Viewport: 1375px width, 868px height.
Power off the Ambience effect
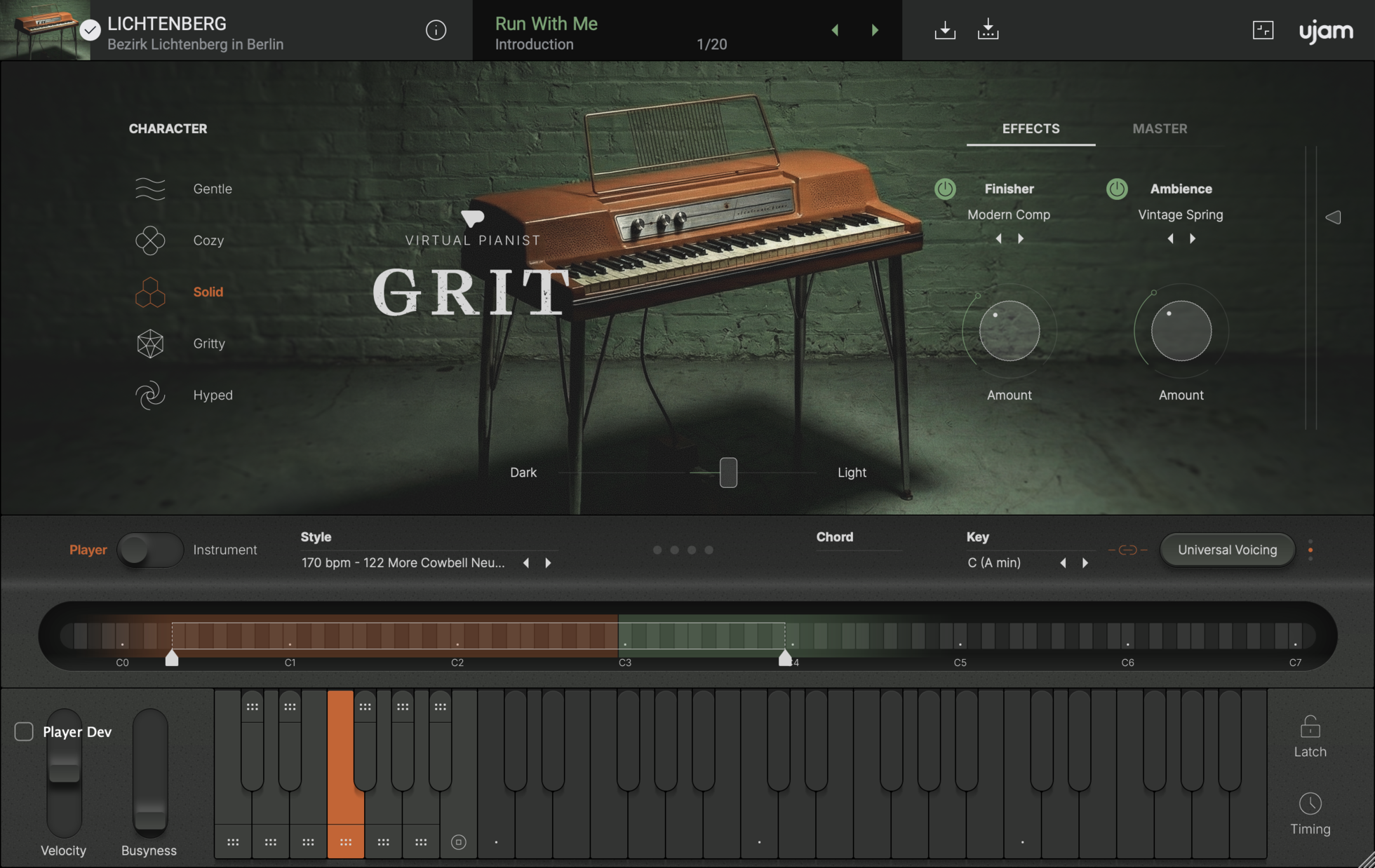click(1117, 189)
